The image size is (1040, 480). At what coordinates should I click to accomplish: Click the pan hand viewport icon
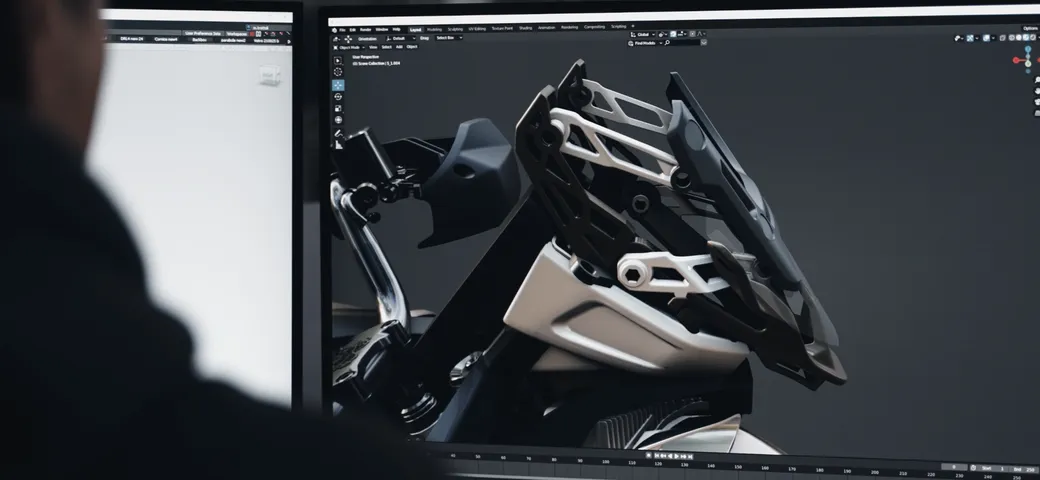[1037, 90]
